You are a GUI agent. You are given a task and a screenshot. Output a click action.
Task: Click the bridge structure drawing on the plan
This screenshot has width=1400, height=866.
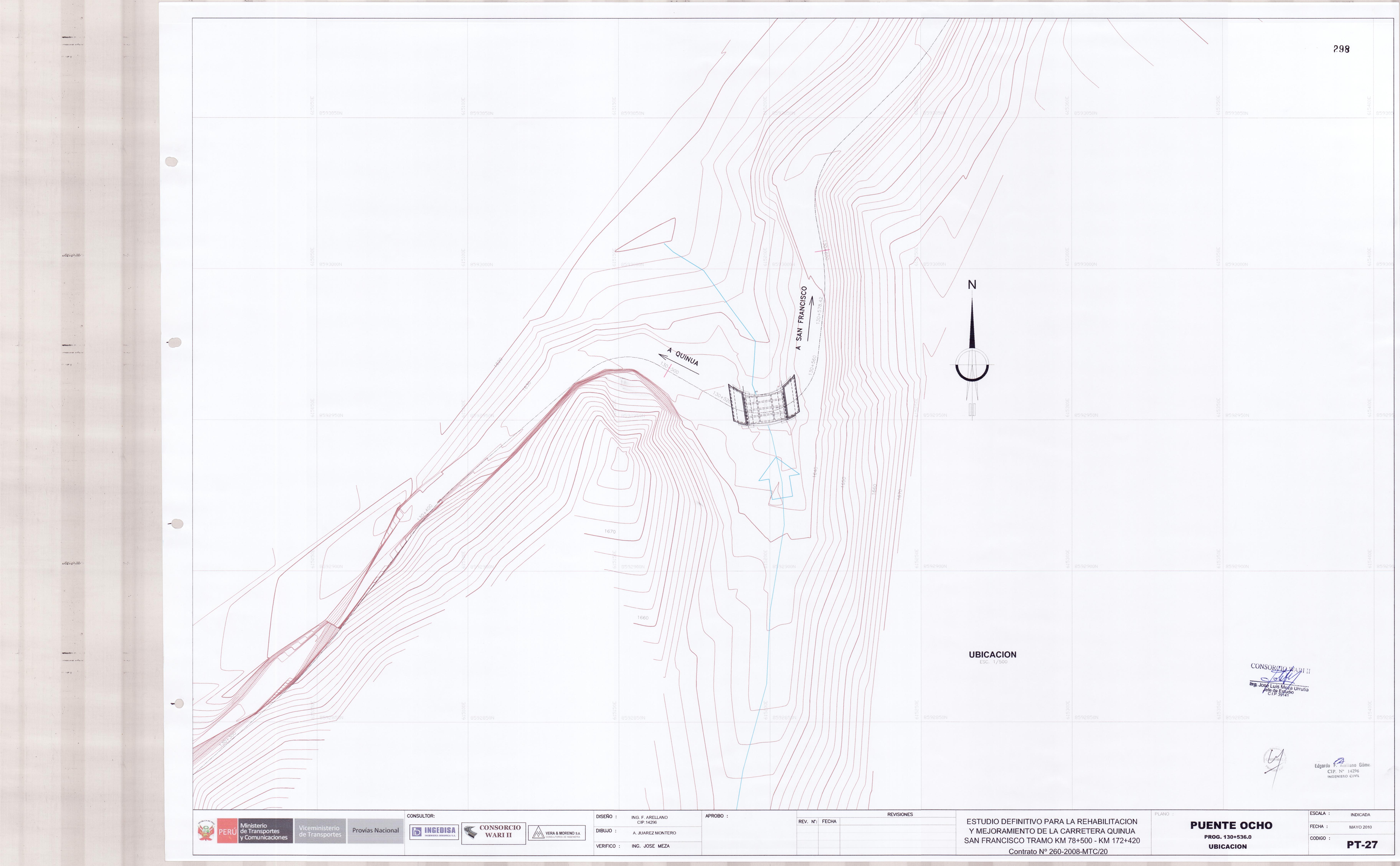[x=764, y=400]
